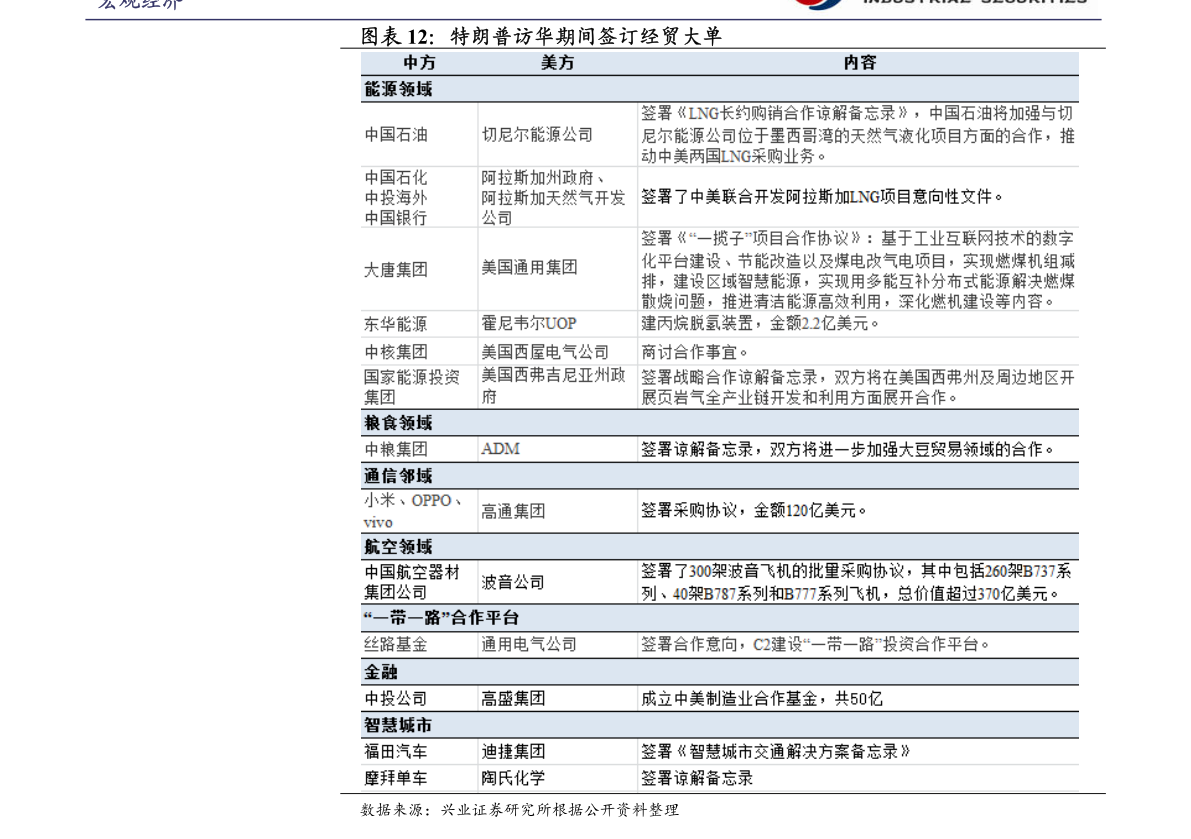
Task: Select the 摩拜单车 row
Action: [394, 778]
